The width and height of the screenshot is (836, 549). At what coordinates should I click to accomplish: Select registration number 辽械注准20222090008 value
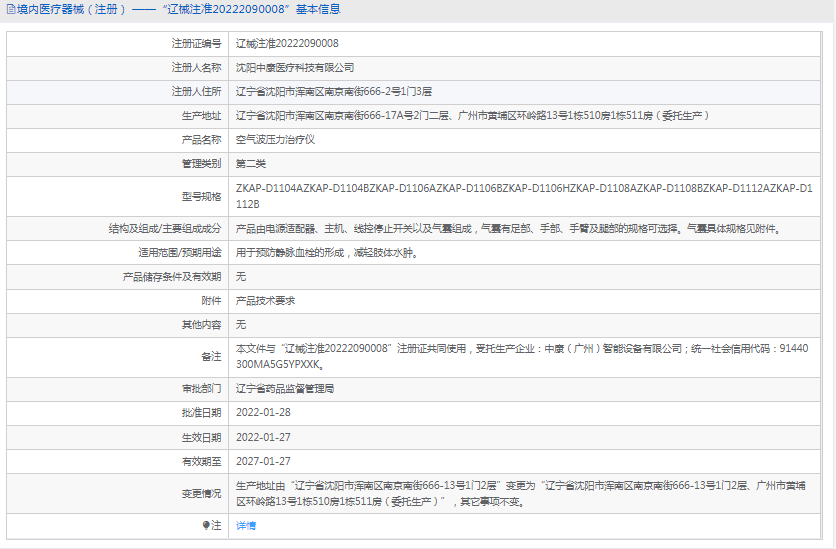coord(287,43)
